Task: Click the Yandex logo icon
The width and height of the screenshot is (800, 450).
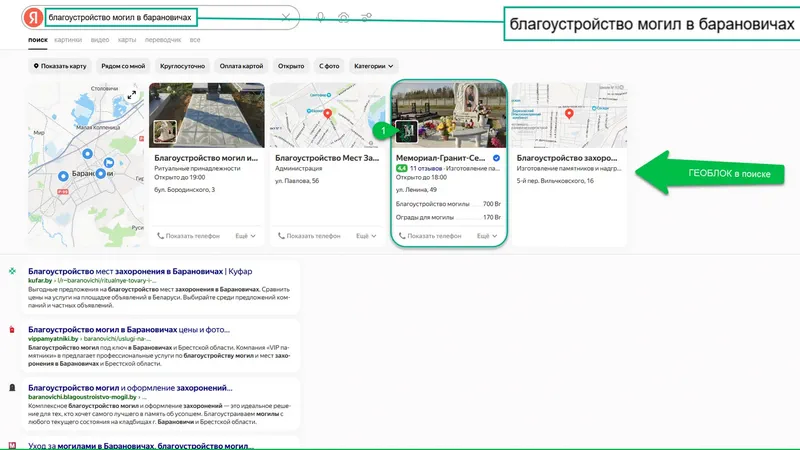Action: 32,17
